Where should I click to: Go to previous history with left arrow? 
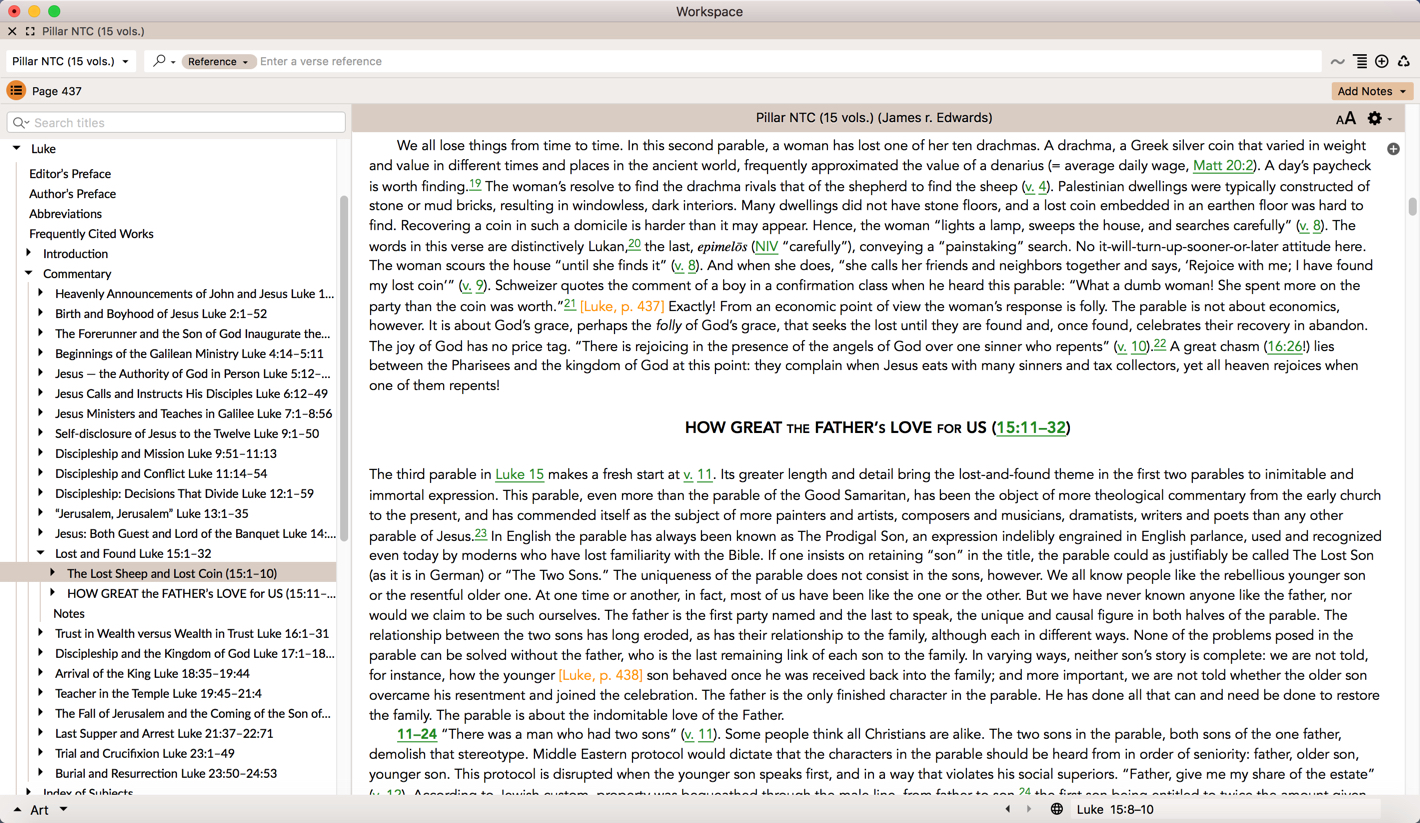tap(1008, 809)
